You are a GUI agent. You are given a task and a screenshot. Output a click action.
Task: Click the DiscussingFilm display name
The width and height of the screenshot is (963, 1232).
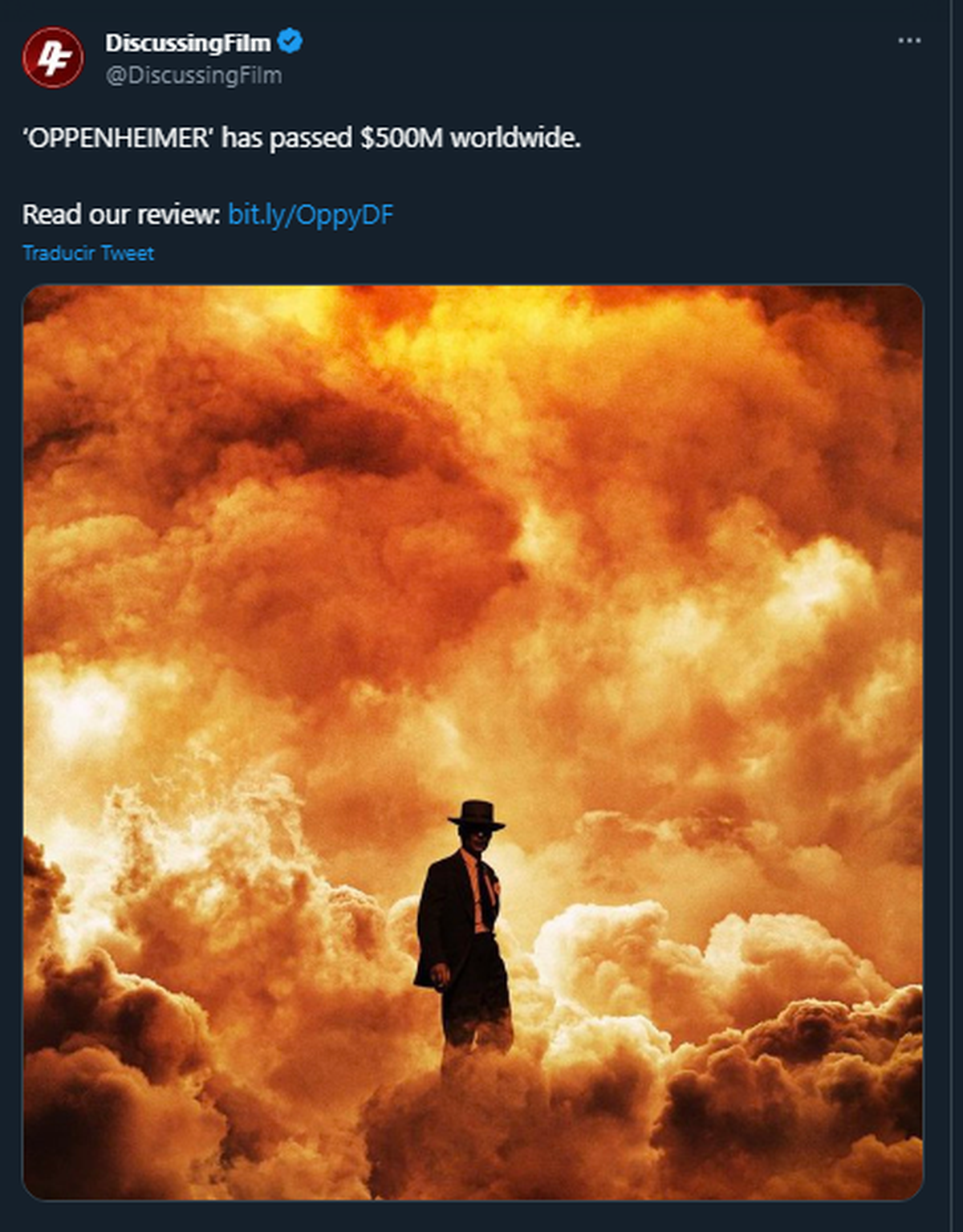[187, 43]
